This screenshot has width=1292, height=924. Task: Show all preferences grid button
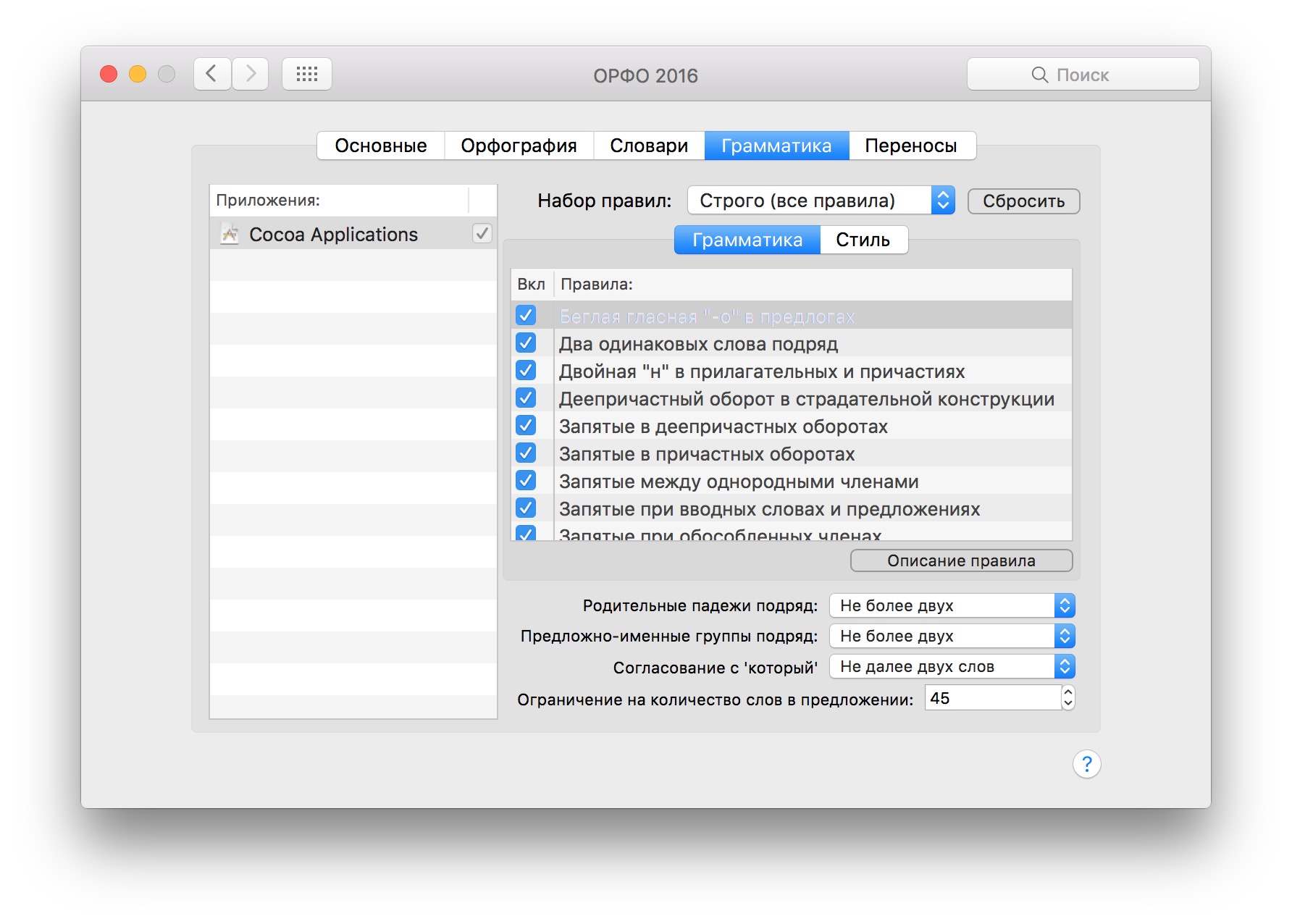pyautogui.click(x=307, y=74)
